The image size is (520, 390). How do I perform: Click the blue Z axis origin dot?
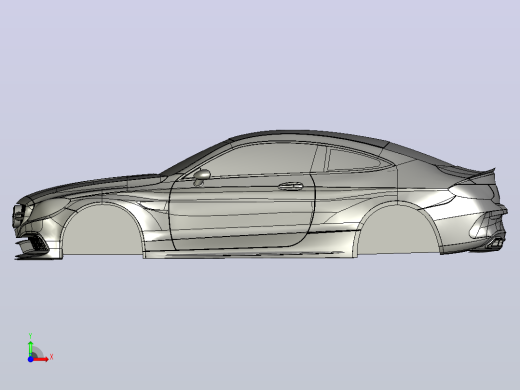(x=30, y=359)
